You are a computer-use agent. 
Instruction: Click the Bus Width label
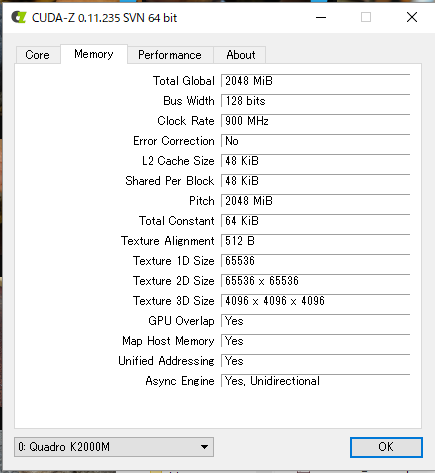[189, 101]
